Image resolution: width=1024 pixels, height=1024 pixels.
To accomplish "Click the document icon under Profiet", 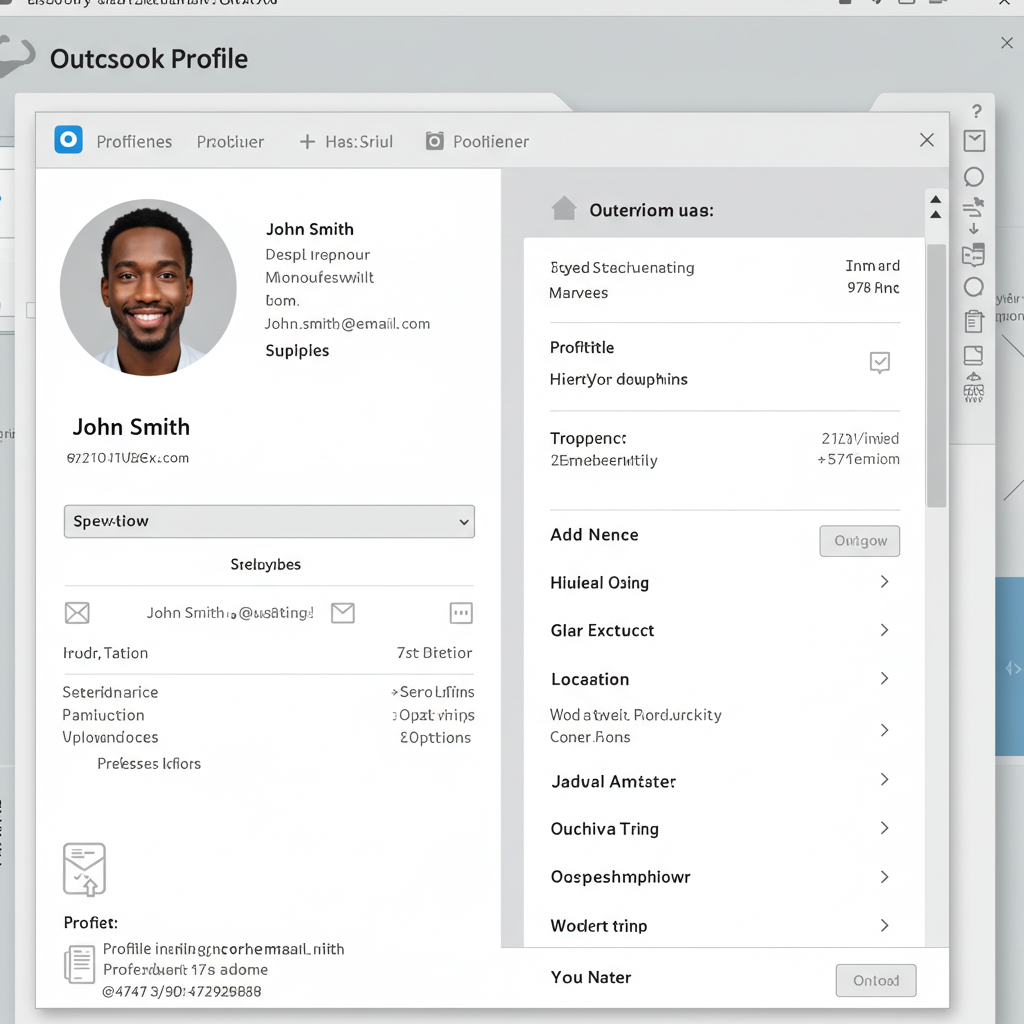I will (80, 964).
